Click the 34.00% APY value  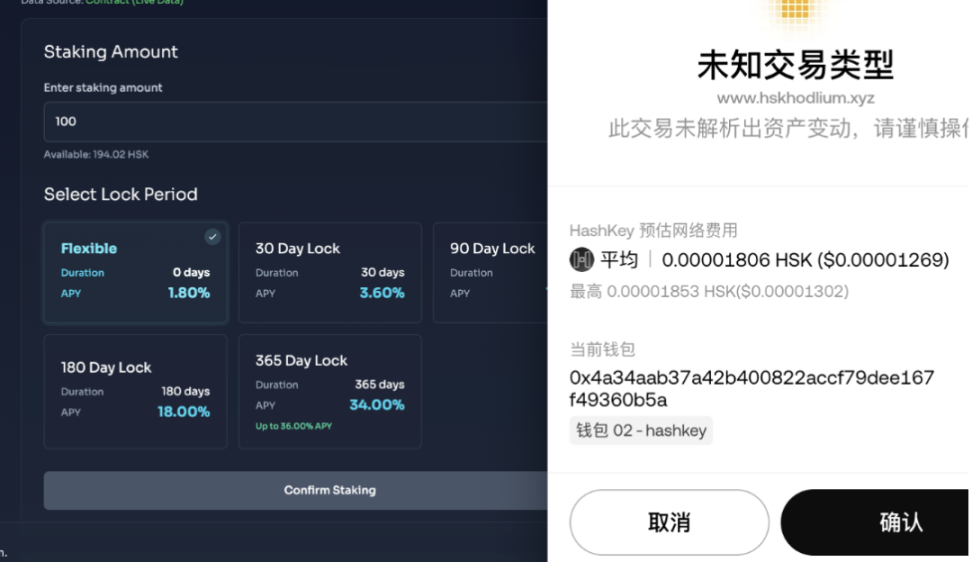point(377,405)
